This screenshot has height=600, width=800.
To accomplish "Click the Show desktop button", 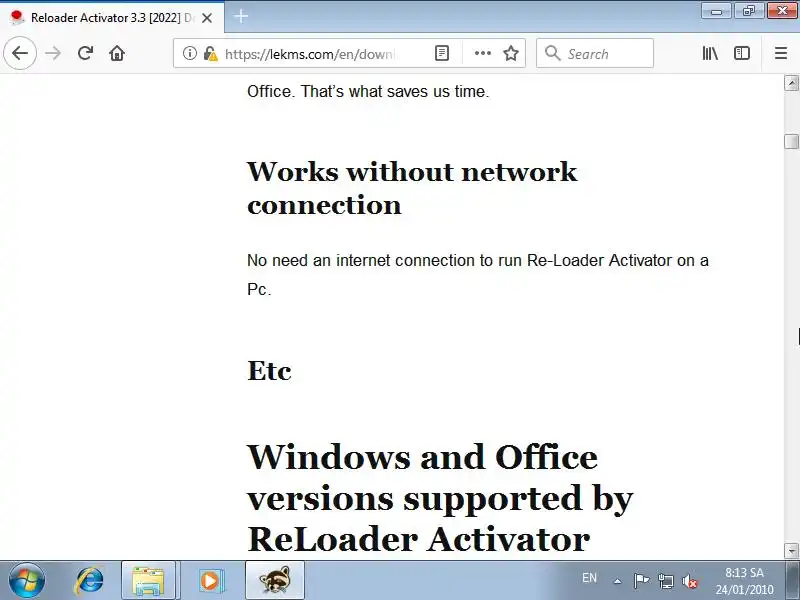I will coord(792,581).
